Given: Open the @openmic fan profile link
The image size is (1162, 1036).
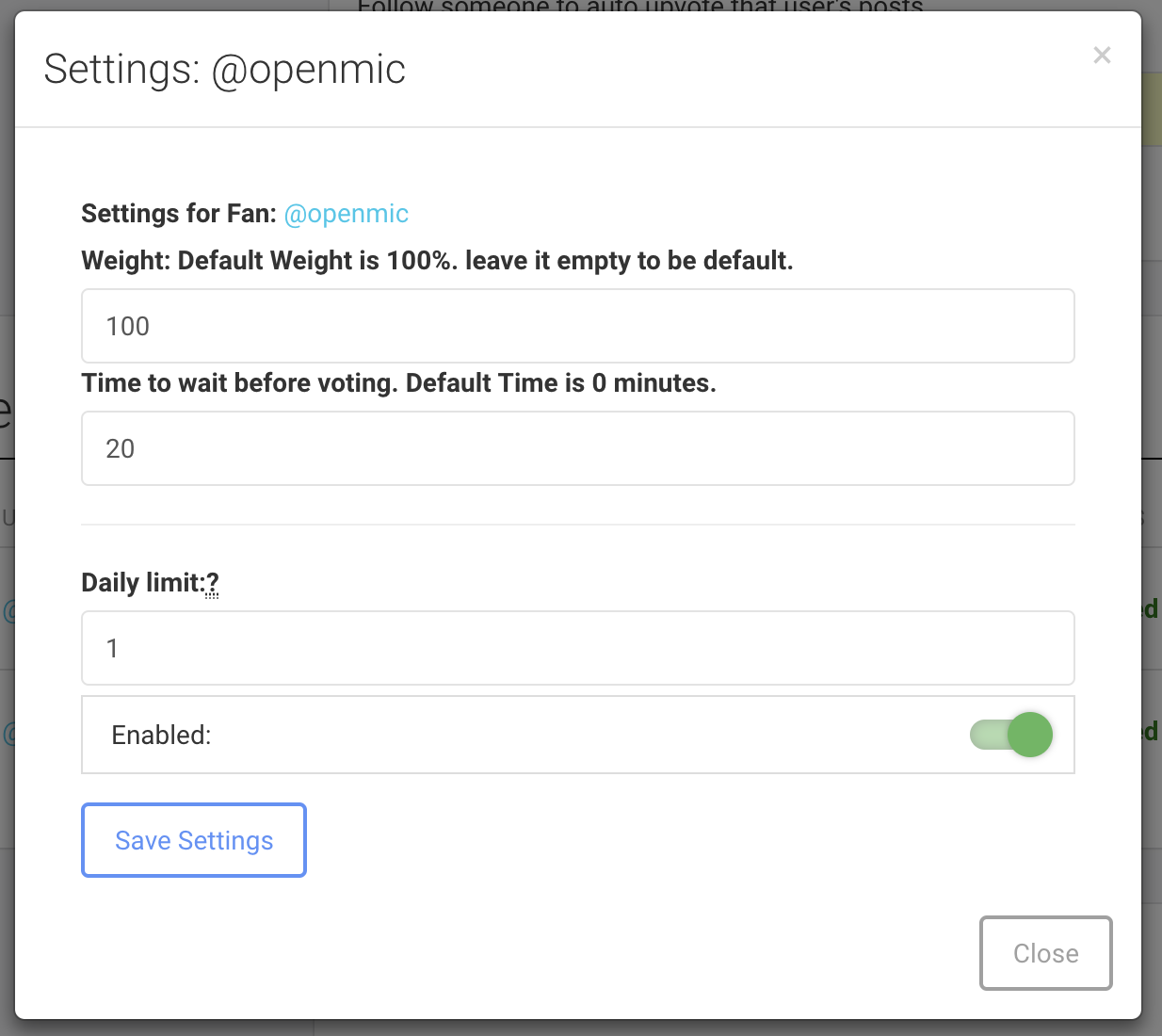Looking at the screenshot, I should (346, 214).
